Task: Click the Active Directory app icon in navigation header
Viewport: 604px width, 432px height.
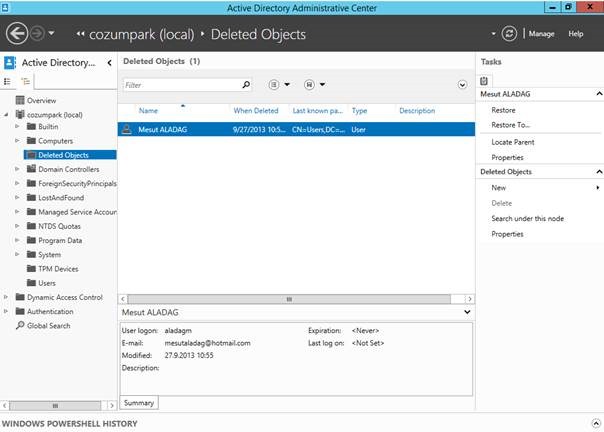Action: coord(10,62)
